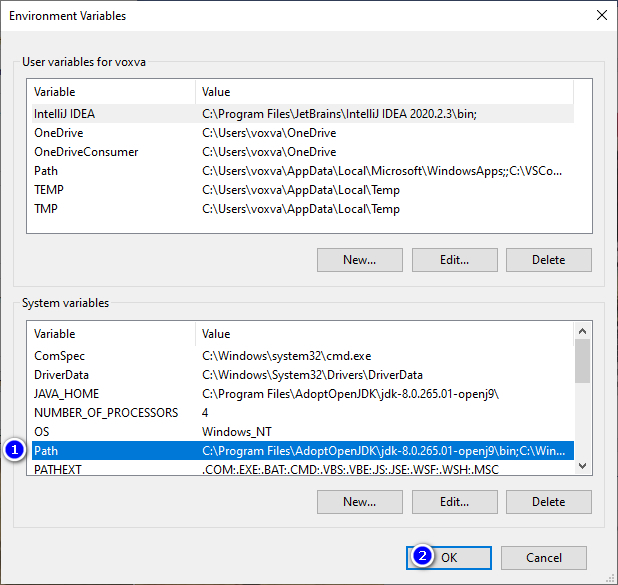
Task: Click OK to confirm changes
Action: tap(449, 558)
